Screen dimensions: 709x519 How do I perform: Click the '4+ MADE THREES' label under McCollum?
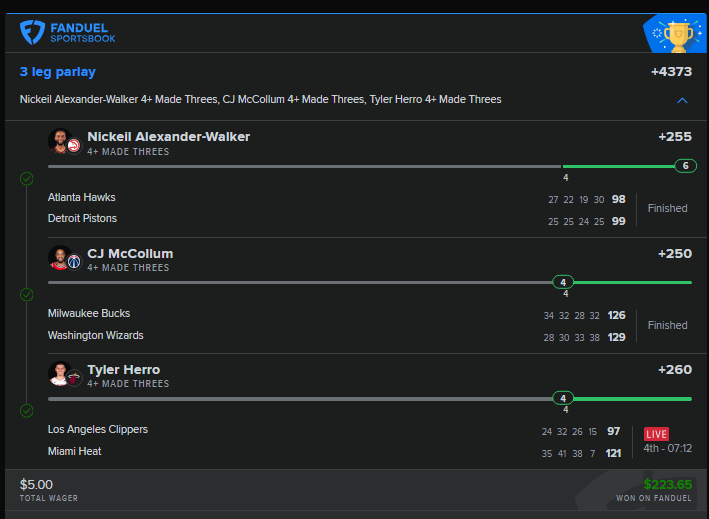click(x=128, y=268)
